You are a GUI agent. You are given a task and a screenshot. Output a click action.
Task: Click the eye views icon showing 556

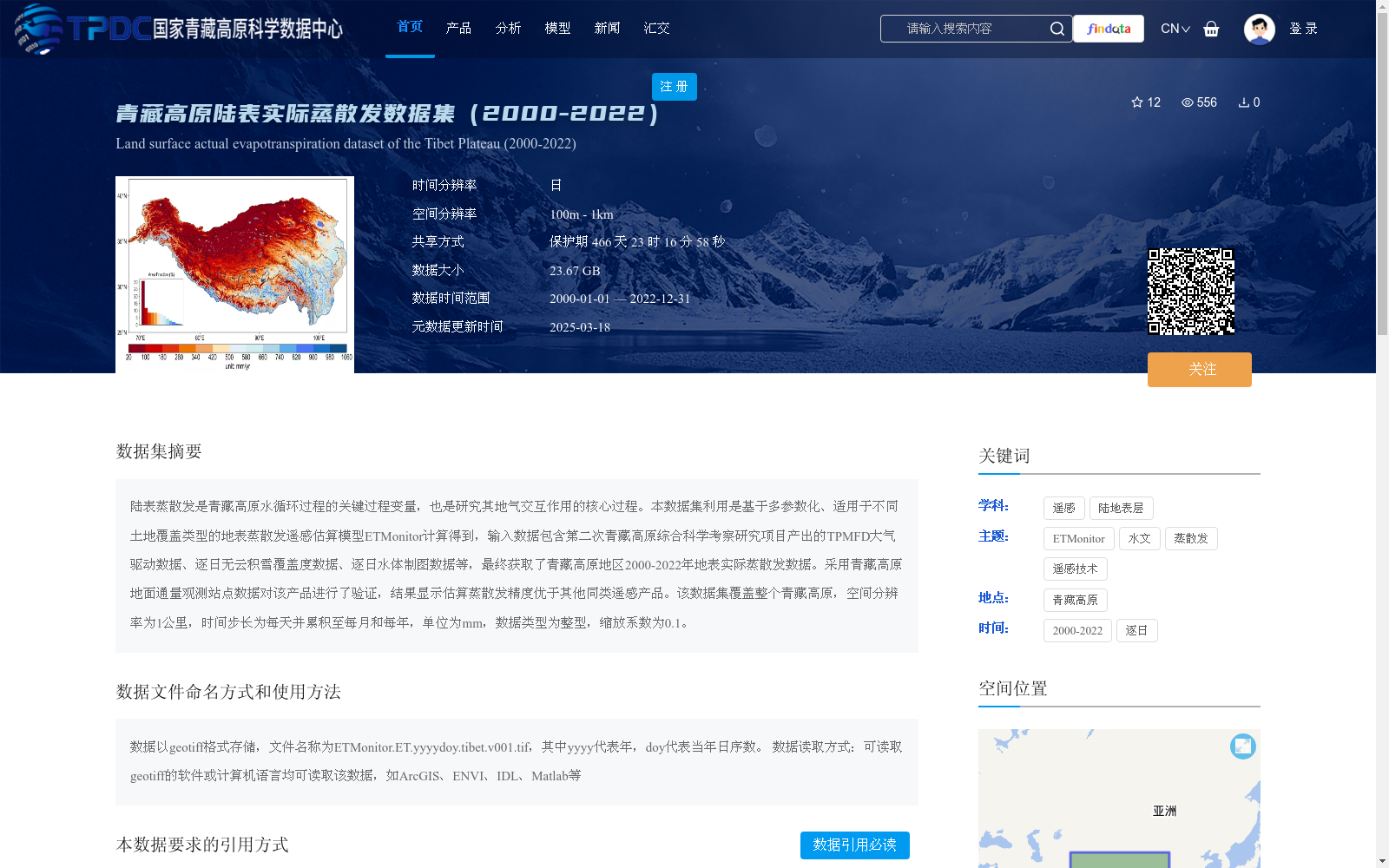click(x=1188, y=102)
